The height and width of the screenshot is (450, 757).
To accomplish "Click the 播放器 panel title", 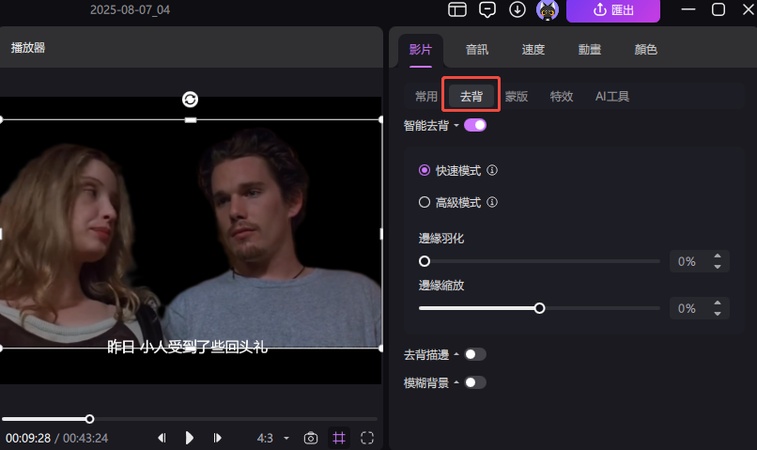I will (x=28, y=48).
